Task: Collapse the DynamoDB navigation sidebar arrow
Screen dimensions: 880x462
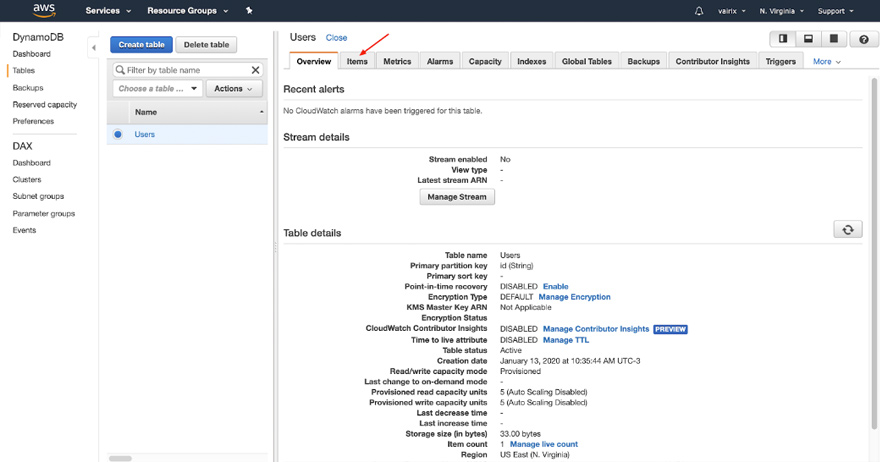Action: tap(94, 48)
